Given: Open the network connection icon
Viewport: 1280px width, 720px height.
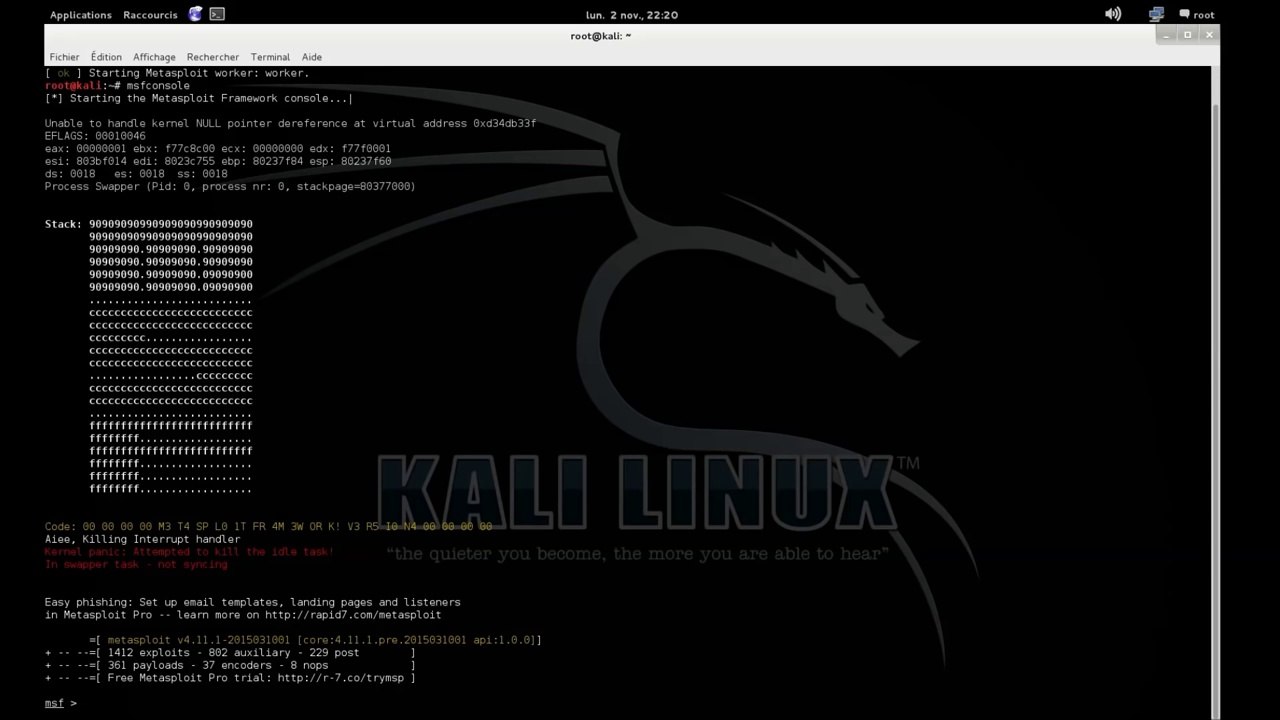Looking at the screenshot, I should (x=1157, y=14).
